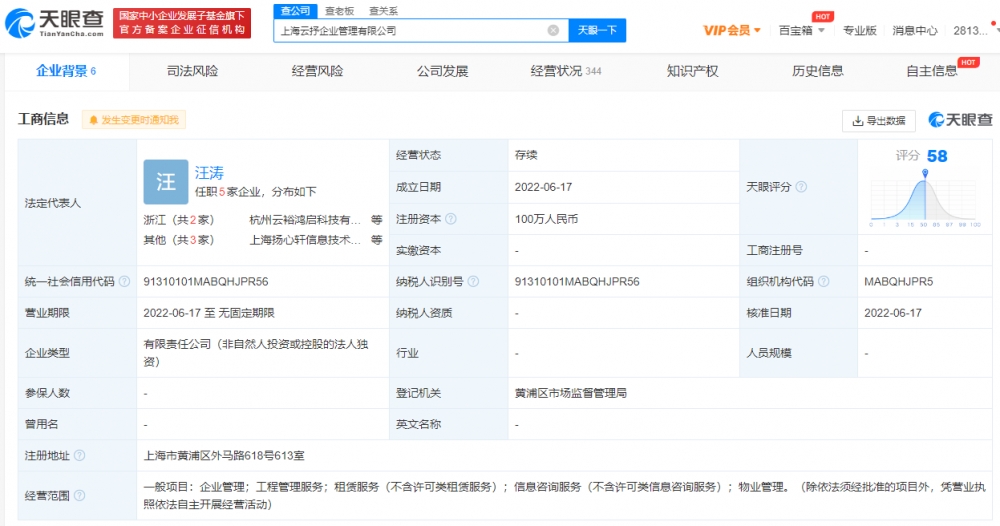Click the 天眼一下 search button
The height and width of the screenshot is (526, 1000).
[x=597, y=30]
